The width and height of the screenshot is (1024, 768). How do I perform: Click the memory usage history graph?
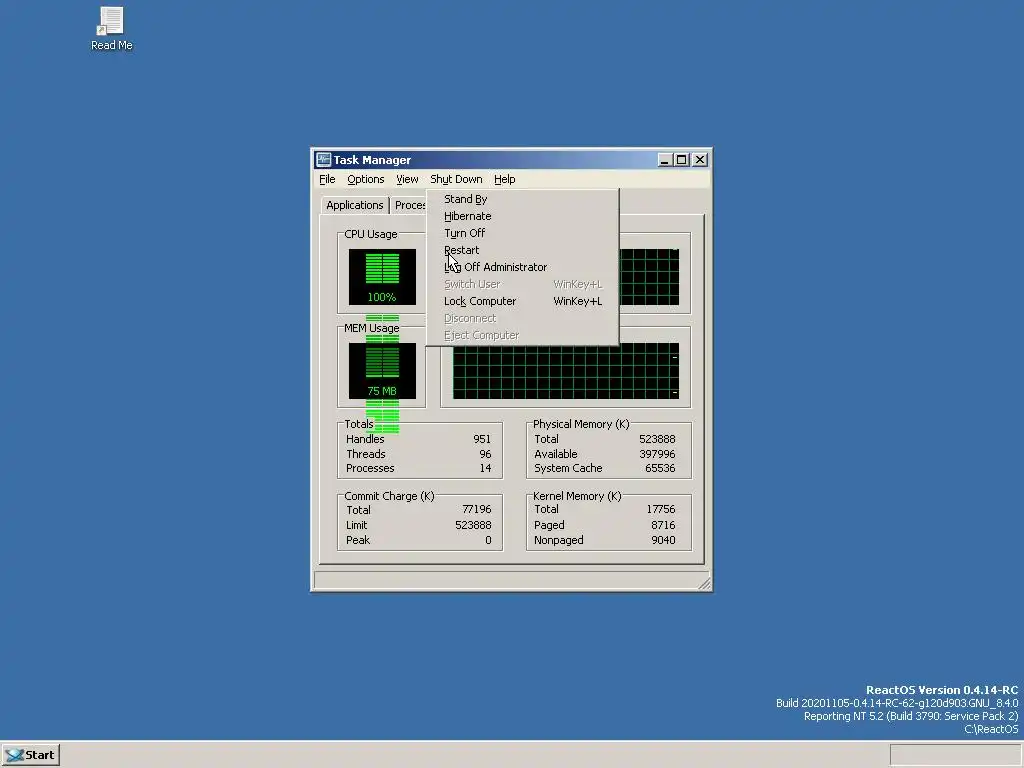pos(566,371)
